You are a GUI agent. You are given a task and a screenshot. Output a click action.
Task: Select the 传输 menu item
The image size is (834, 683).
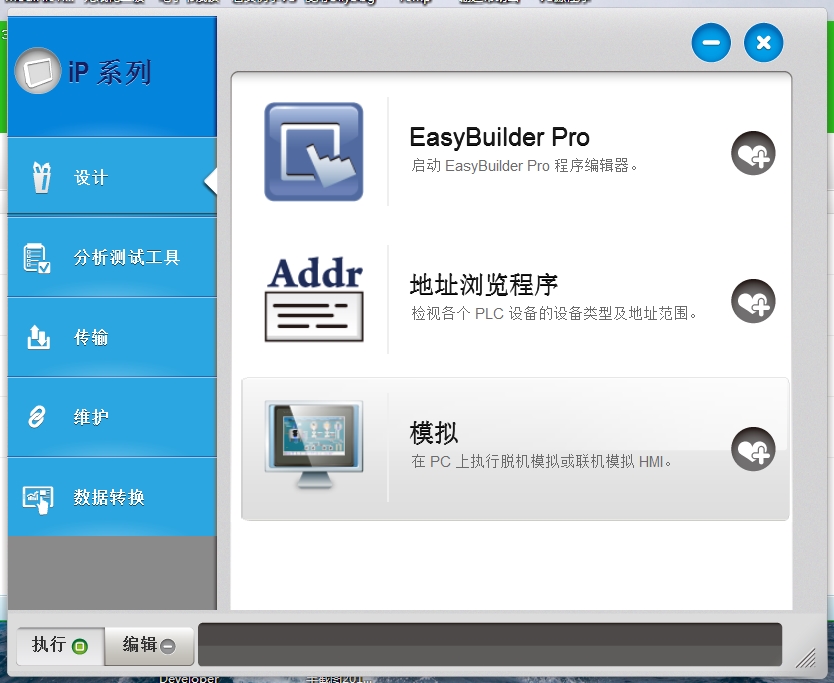(91, 338)
